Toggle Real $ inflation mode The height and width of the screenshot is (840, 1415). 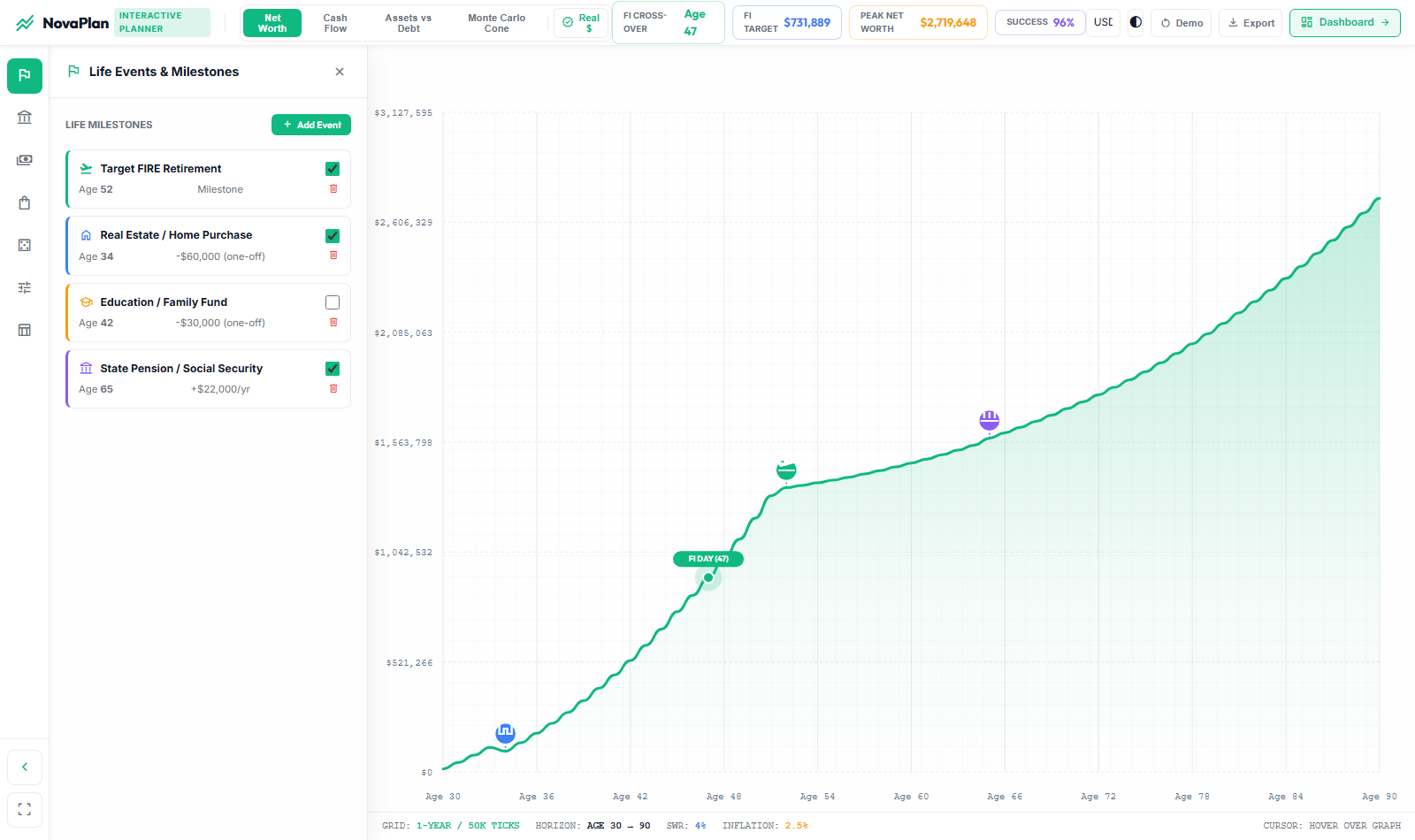click(x=581, y=23)
